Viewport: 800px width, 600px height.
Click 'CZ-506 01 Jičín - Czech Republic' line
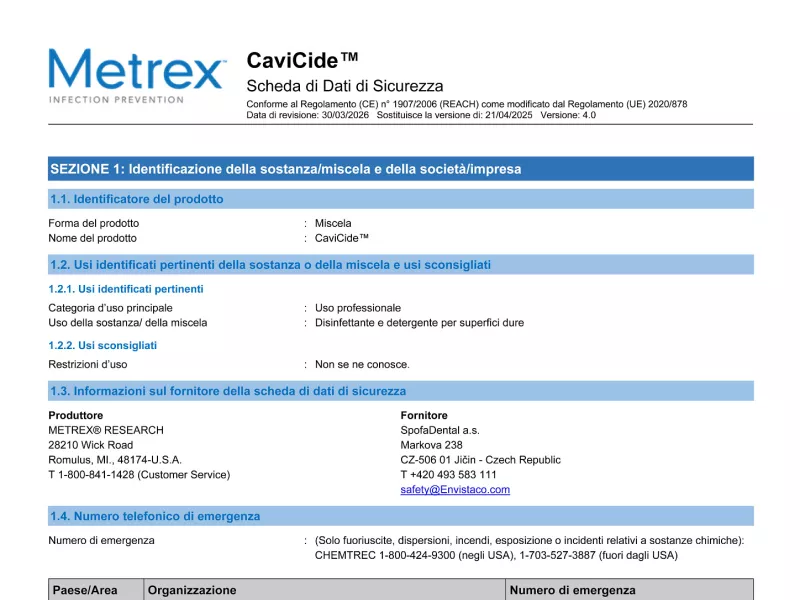coord(480,460)
